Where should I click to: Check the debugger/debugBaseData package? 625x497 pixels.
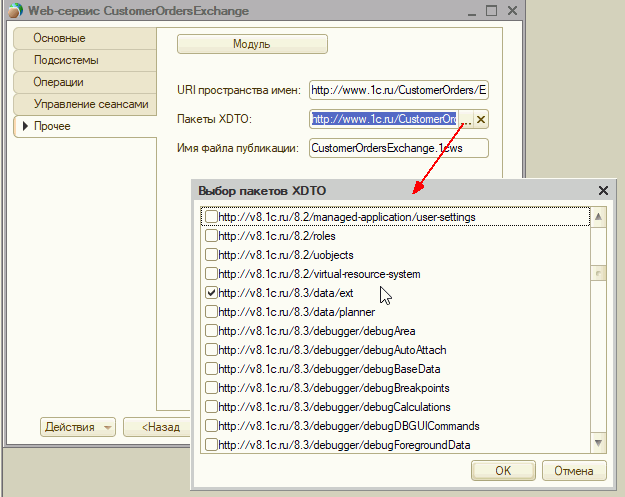pyautogui.click(x=211, y=369)
